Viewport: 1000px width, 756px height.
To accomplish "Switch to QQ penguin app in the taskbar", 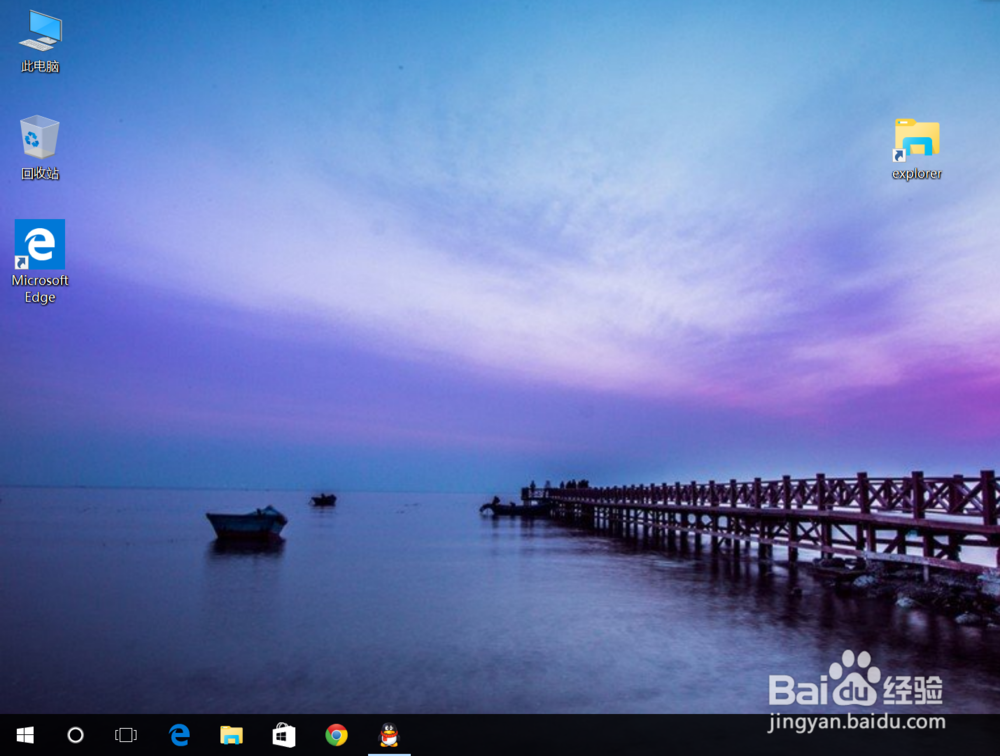I will [389, 735].
